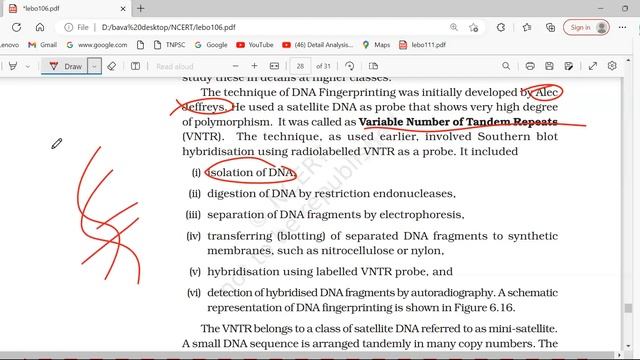The image size is (640, 360).
Task: Open the untitled page bookmark before TNPSC
Action: pos(140,45)
